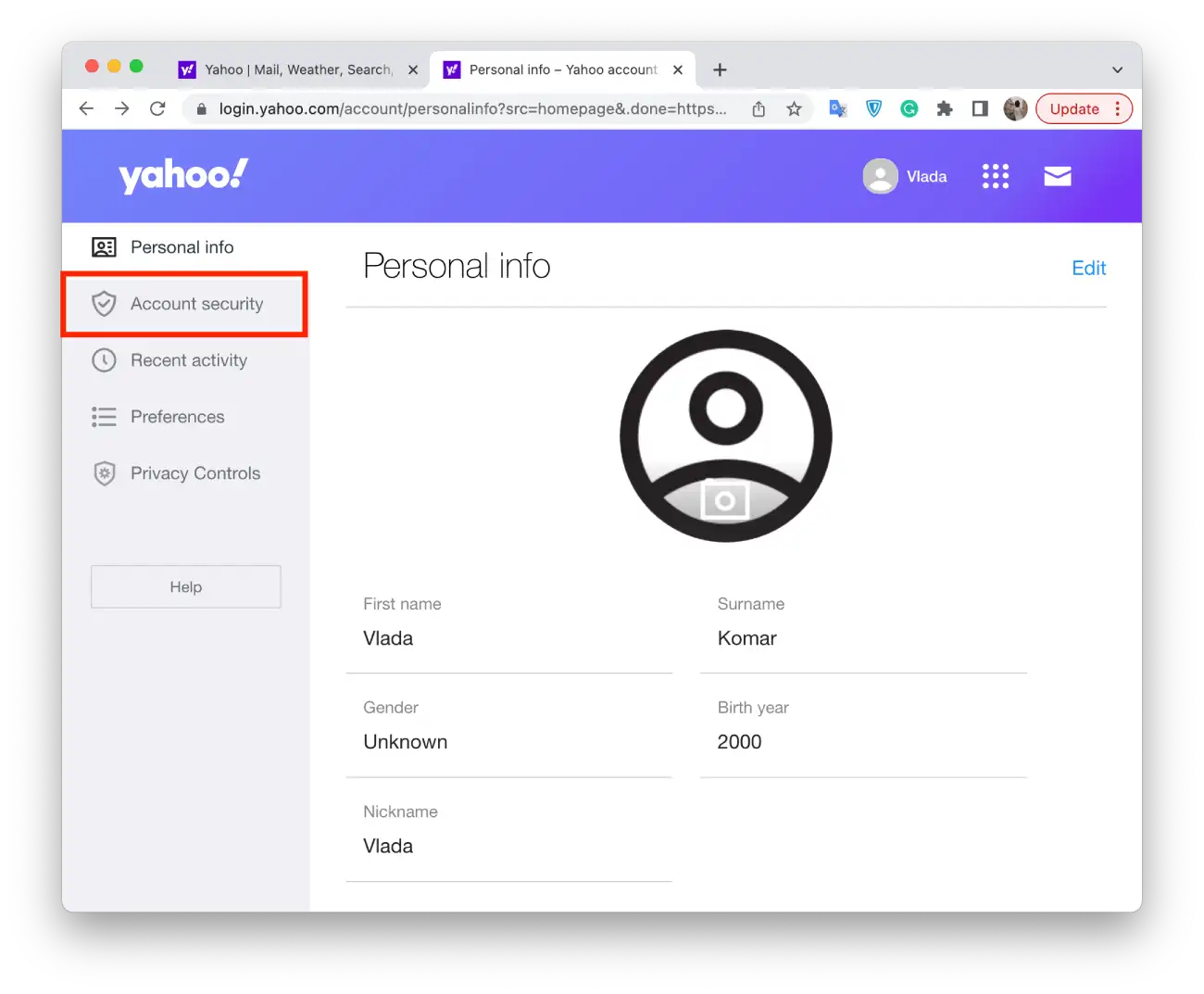Click the Surname value Komar
This screenshot has width=1204, height=994.
[746, 638]
